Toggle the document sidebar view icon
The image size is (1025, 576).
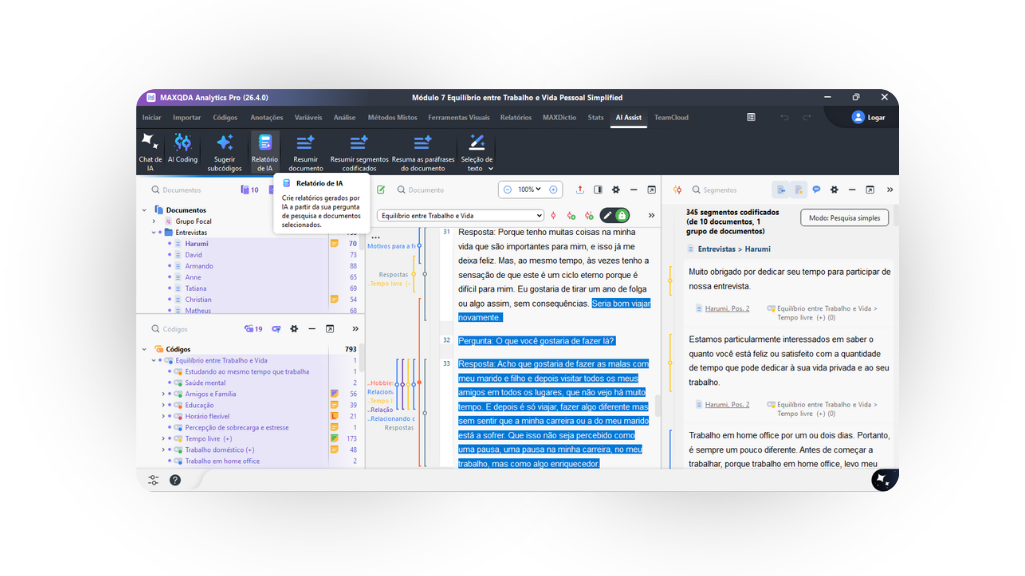coord(598,190)
